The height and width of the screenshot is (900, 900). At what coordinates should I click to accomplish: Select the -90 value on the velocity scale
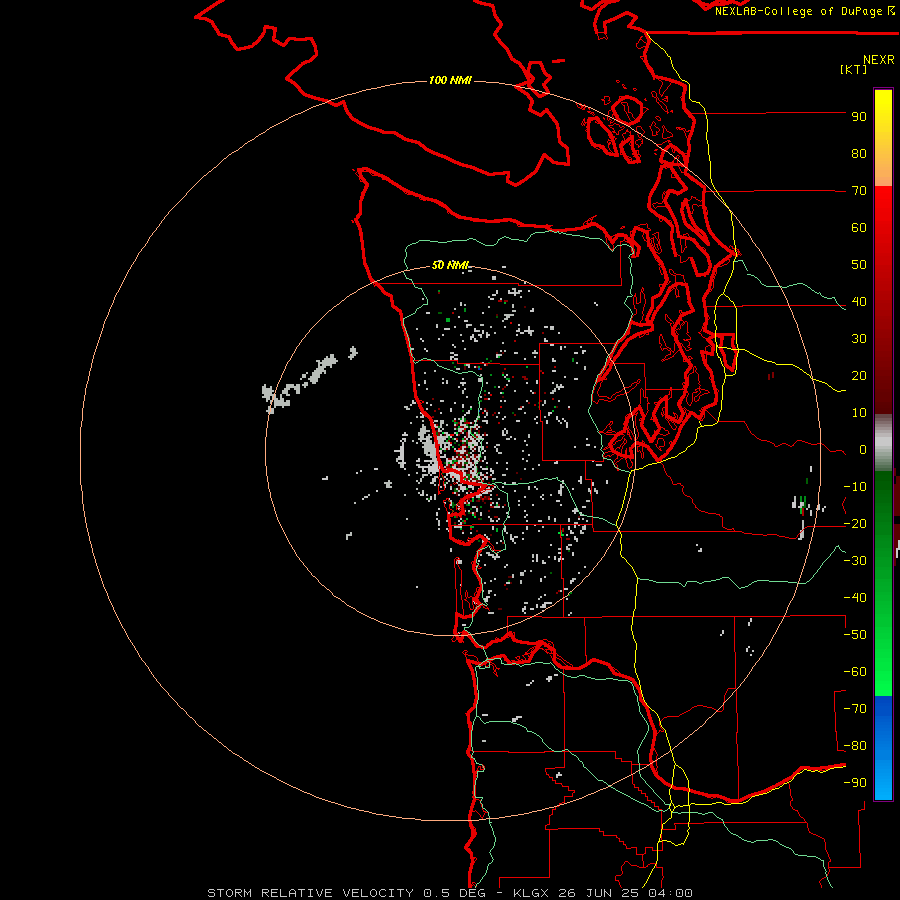(x=855, y=783)
